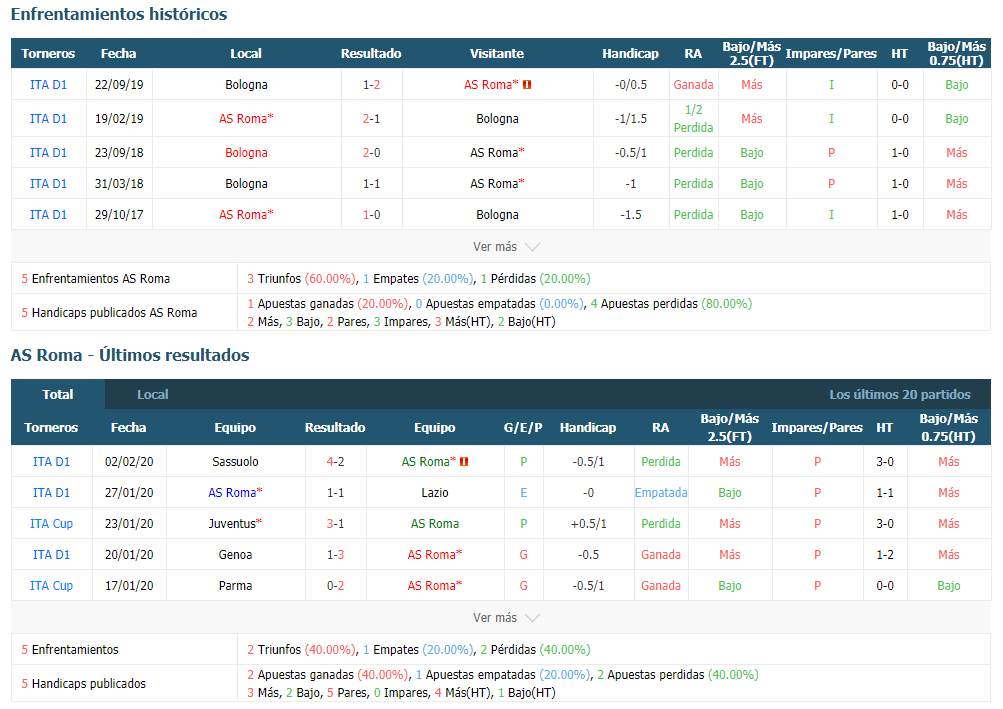Screen dimensions: 1003x709
Task: Click 'Empatada' RA cell in Lazio row
Action: pos(661,493)
